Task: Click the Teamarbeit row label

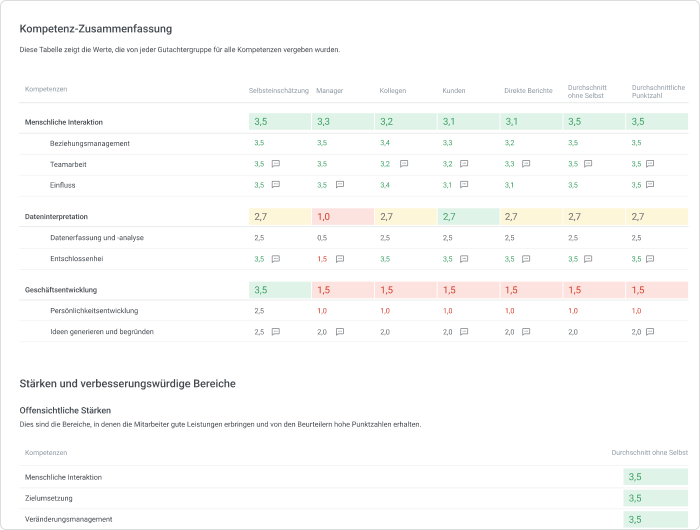Action: (68, 164)
